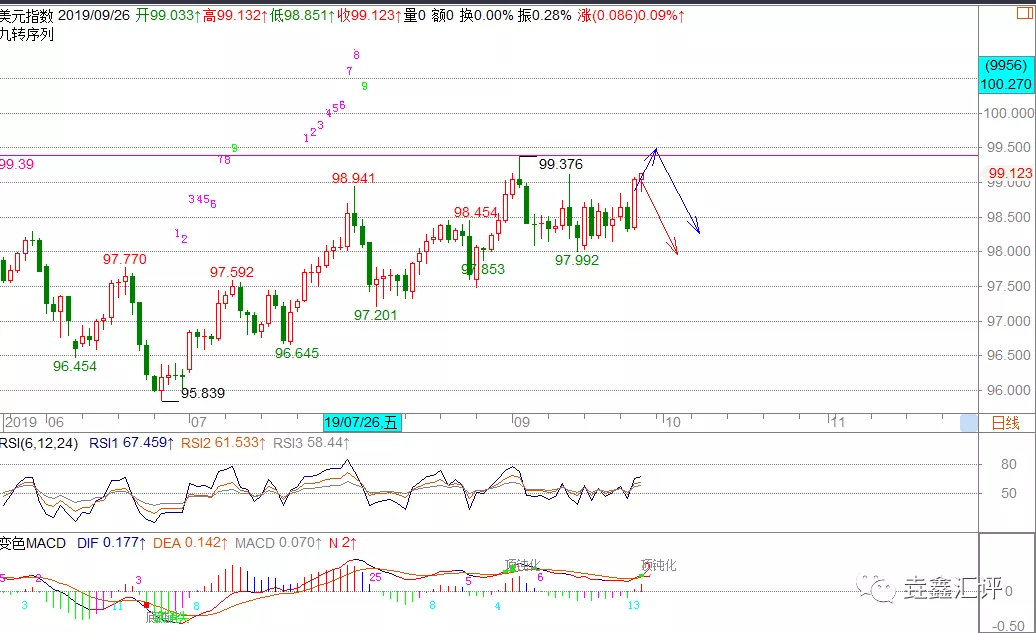Click the N 2 value in MACD header
Screen dimensions: 1036x633
click(343, 543)
